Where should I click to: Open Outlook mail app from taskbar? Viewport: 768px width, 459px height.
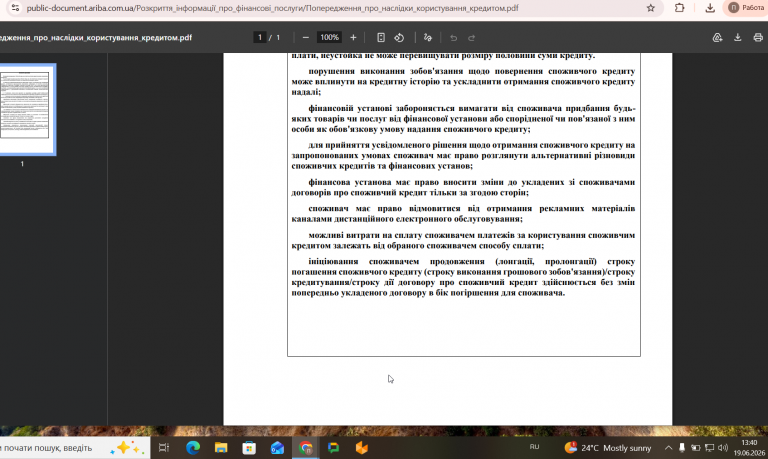tap(277, 448)
